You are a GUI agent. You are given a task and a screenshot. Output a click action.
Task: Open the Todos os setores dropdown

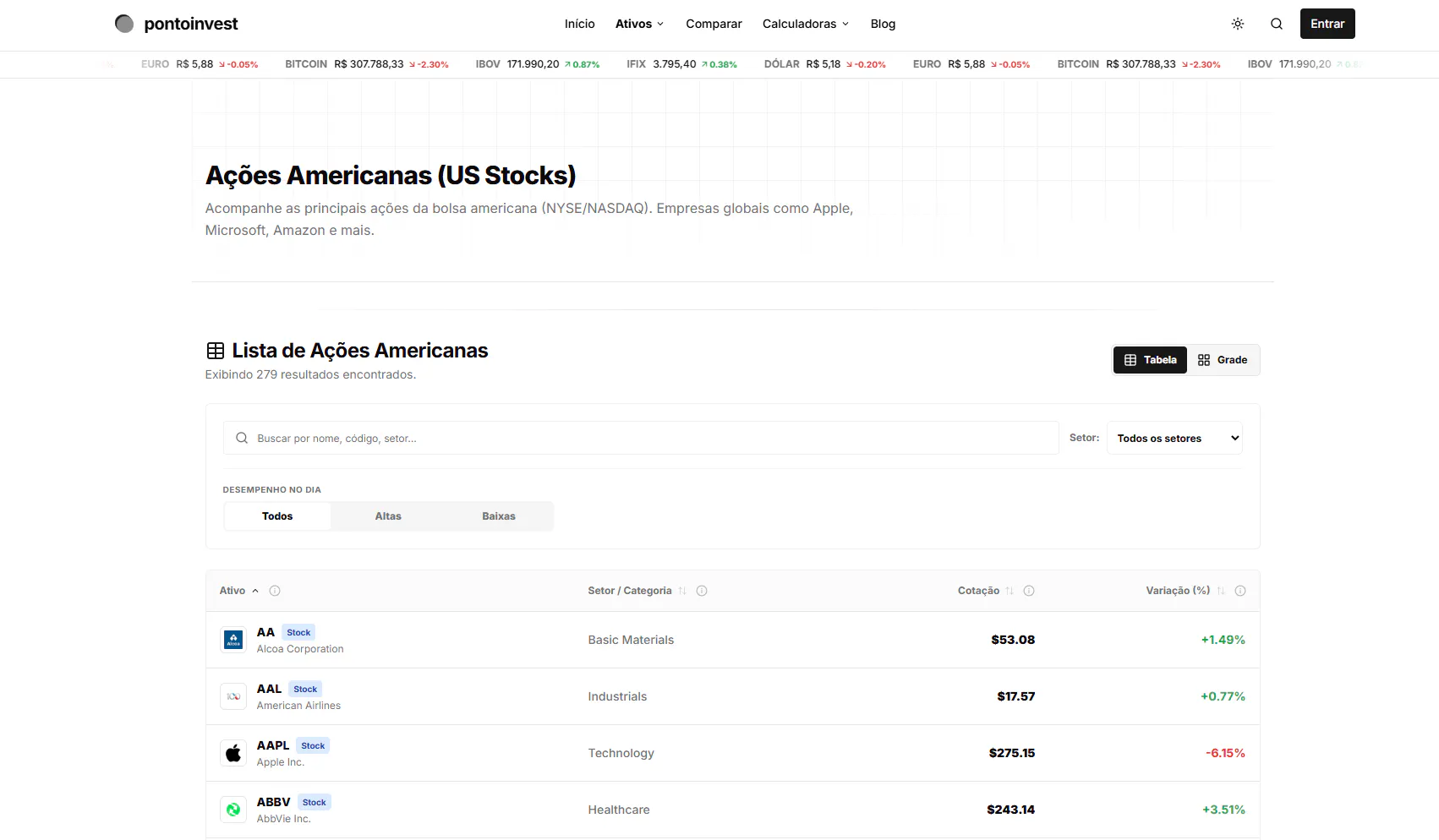[x=1174, y=438]
